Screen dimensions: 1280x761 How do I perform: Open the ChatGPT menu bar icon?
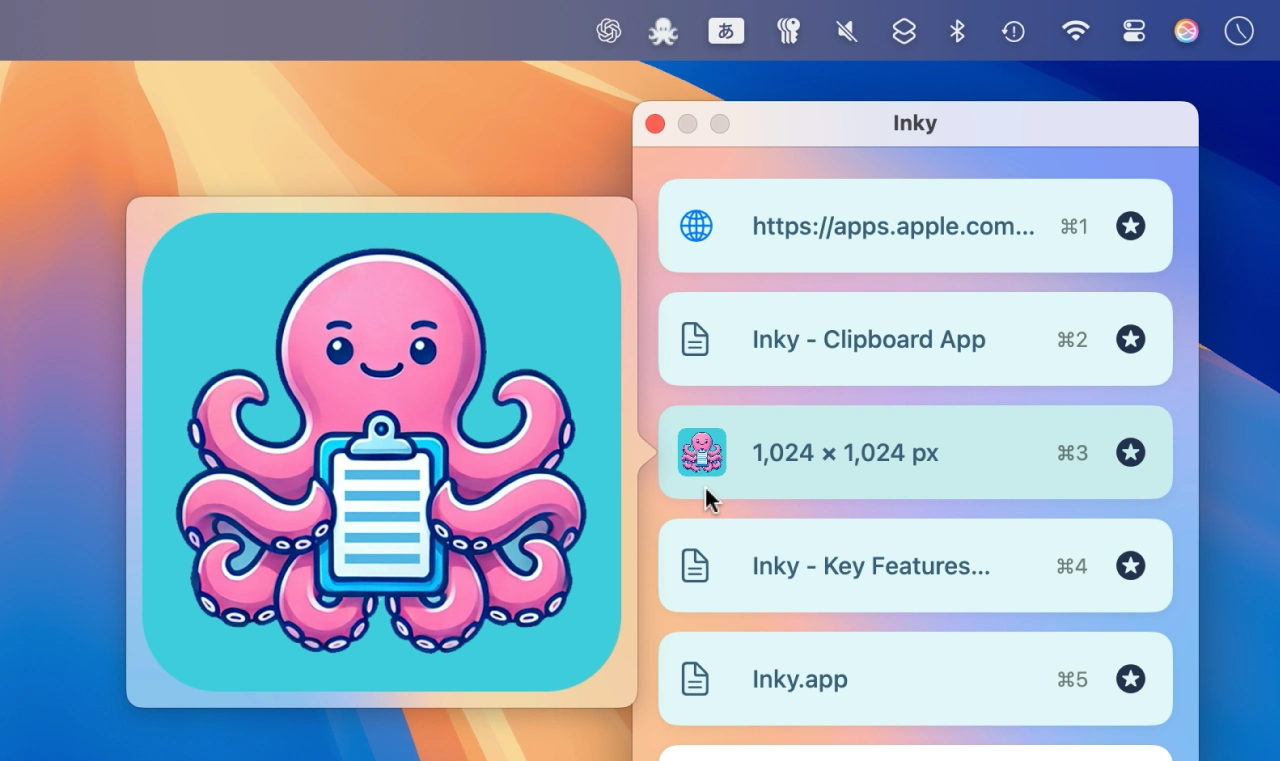click(x=608, y=32)
